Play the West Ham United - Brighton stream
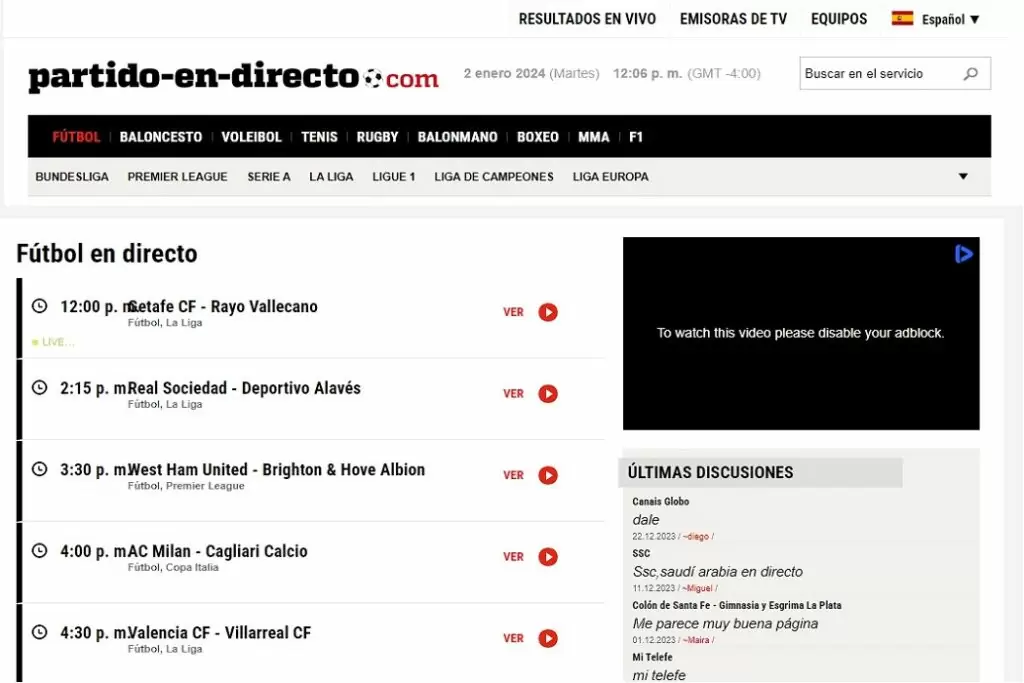1024x683 pixels. click(548, 475)
